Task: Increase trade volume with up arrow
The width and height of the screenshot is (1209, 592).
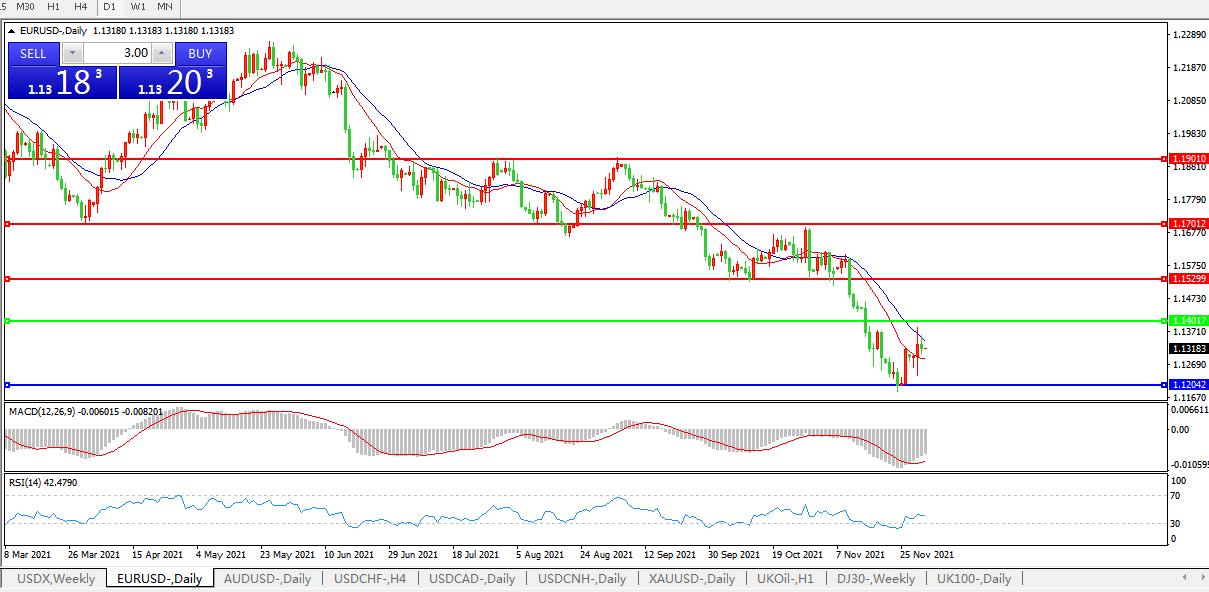Action: click(x=161, y=53)
